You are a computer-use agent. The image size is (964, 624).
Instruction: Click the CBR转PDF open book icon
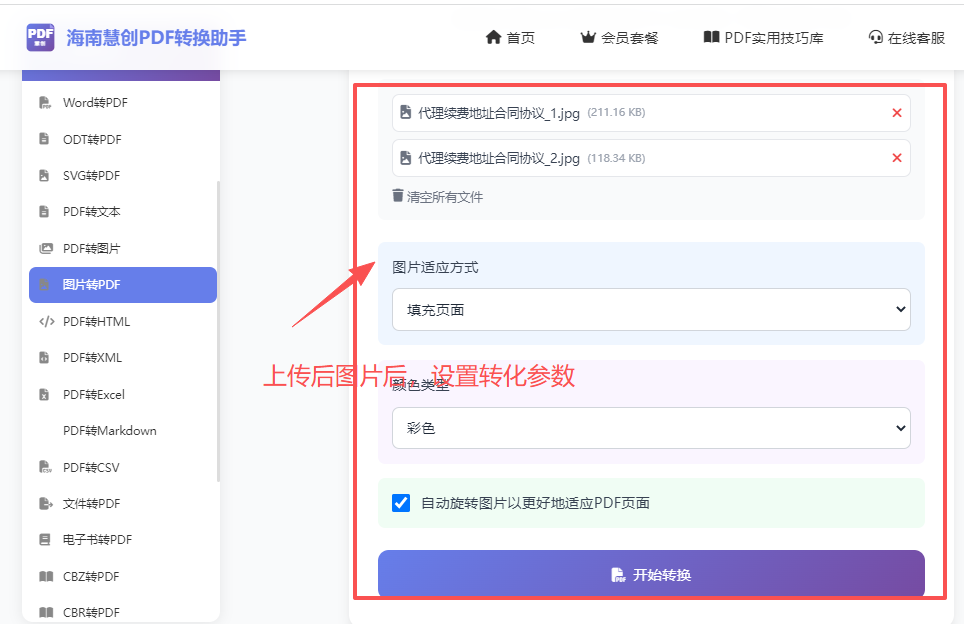(x=46, y=612)
